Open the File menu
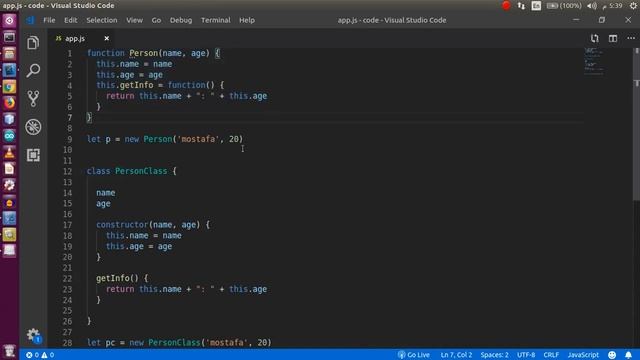The height and width of the screenshot is (360, 640). pos(49,20)
